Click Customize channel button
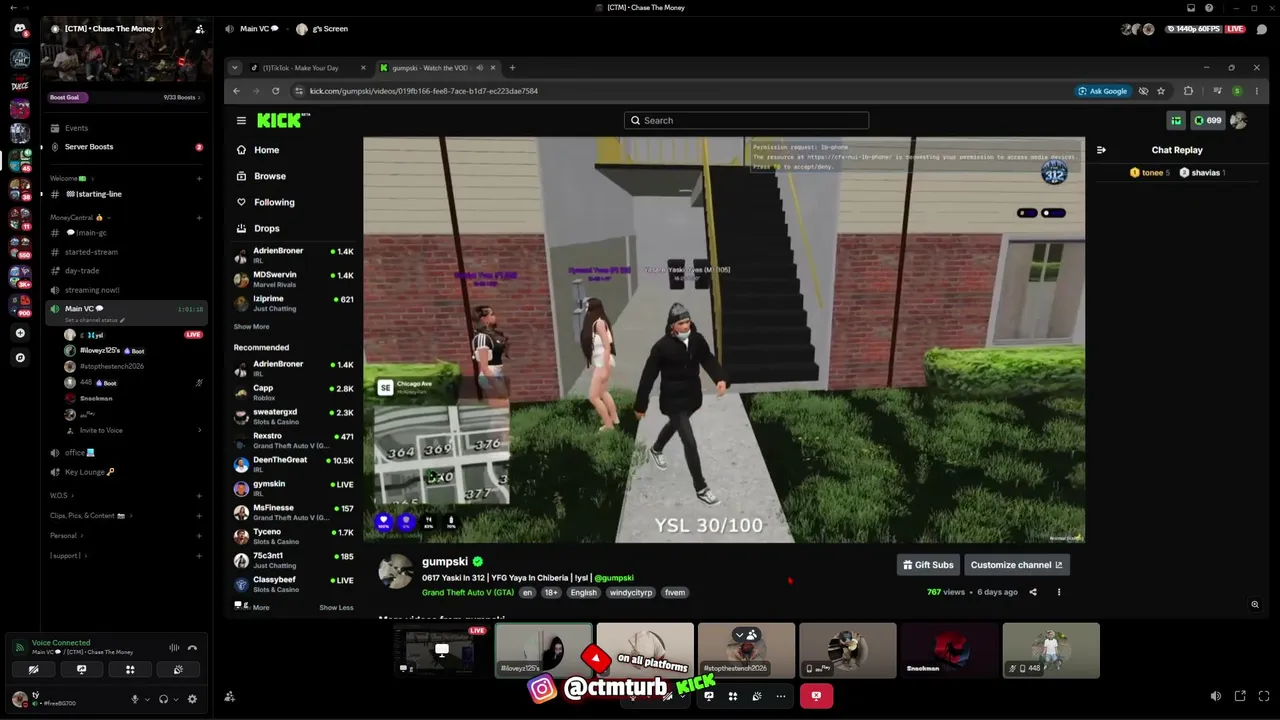 click(x=1017, y=565)
